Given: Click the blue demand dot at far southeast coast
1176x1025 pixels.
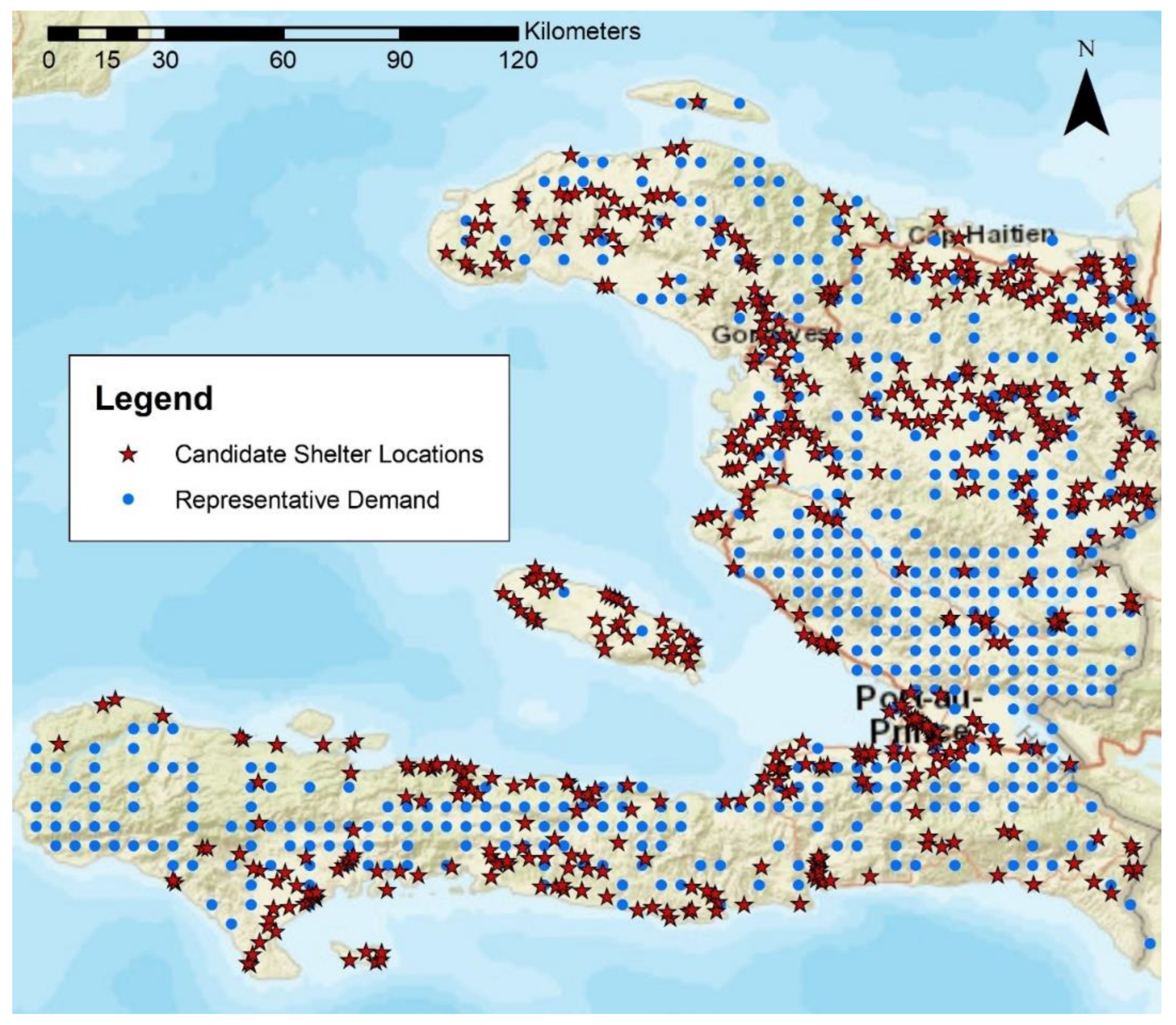Looking at the screenshot, I should 1150,943.
